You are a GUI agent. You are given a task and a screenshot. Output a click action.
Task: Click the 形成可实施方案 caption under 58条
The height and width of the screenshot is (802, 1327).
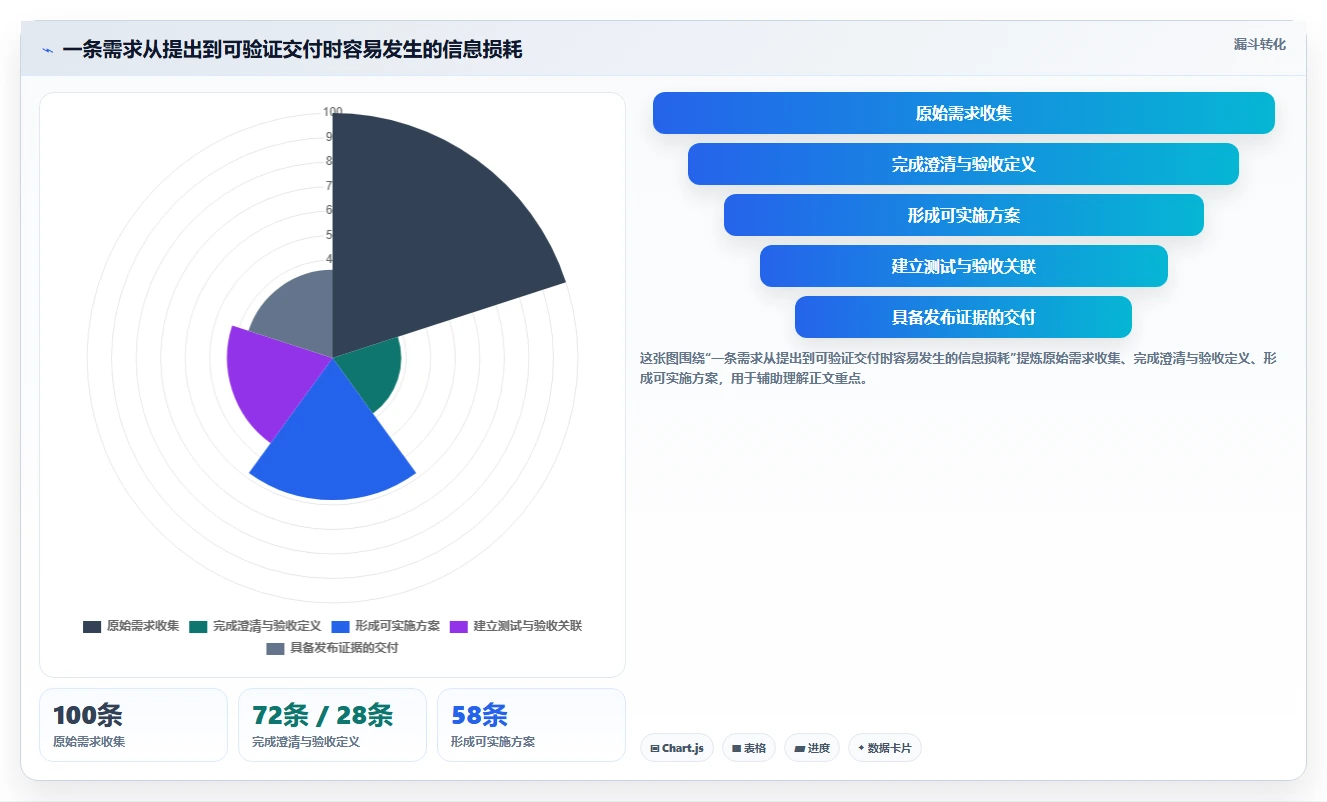click(x=493, y=742)
